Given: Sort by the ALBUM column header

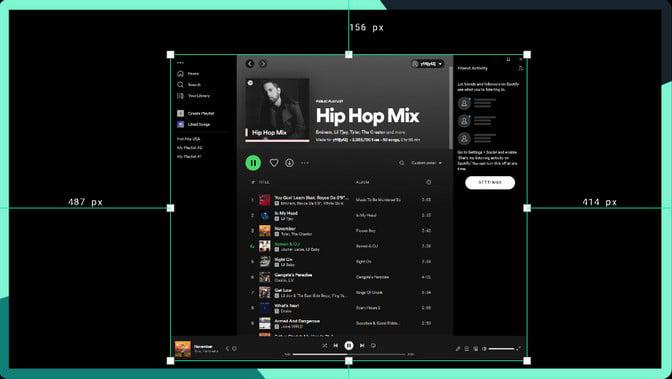Looking at the screenshot, I should pyautogui.click(x=362, y=183).
